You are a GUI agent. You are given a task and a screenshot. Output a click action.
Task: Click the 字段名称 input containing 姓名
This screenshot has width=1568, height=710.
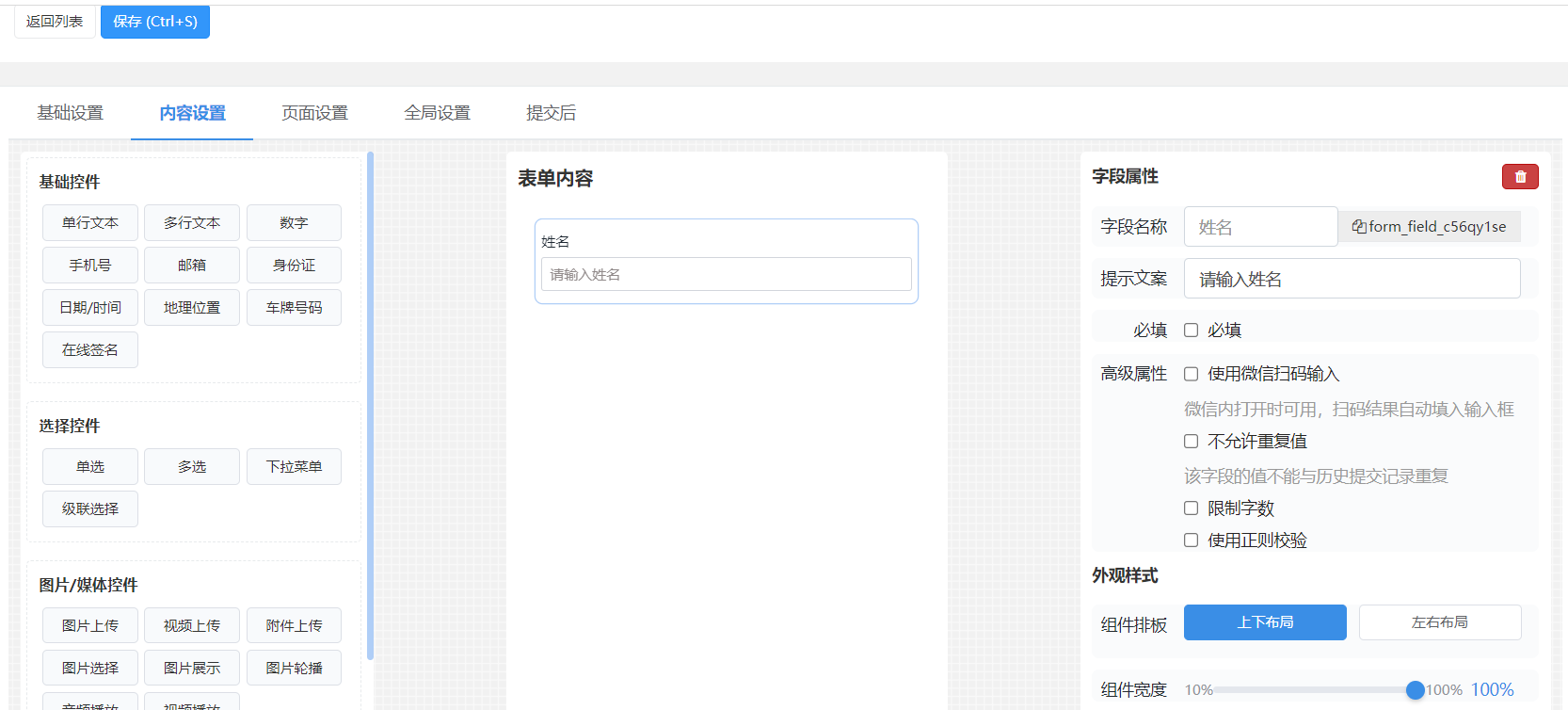[x=1261, y=227]
